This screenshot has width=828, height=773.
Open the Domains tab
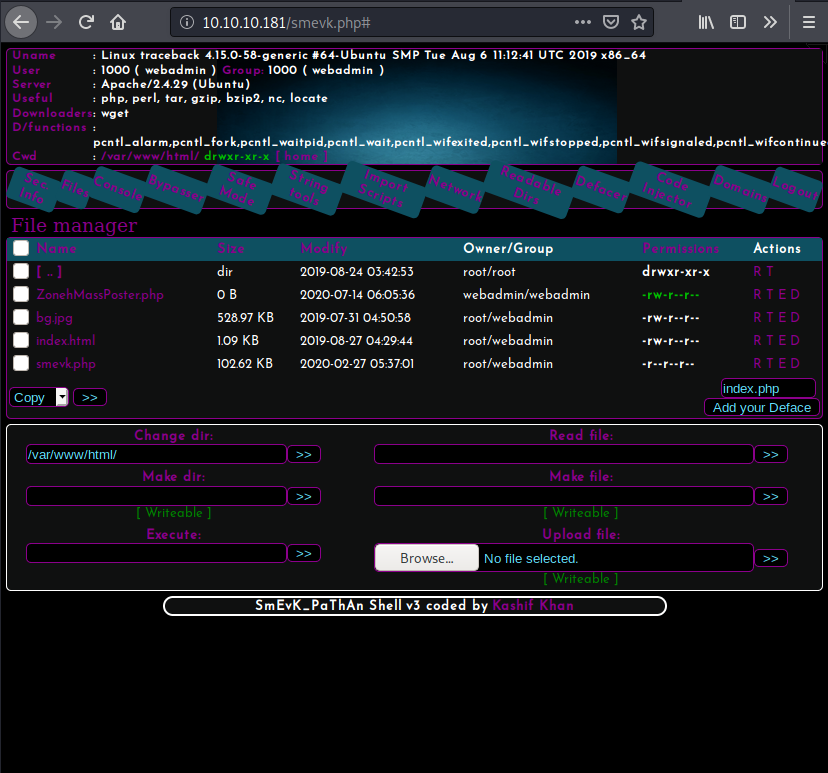point(740,186)
